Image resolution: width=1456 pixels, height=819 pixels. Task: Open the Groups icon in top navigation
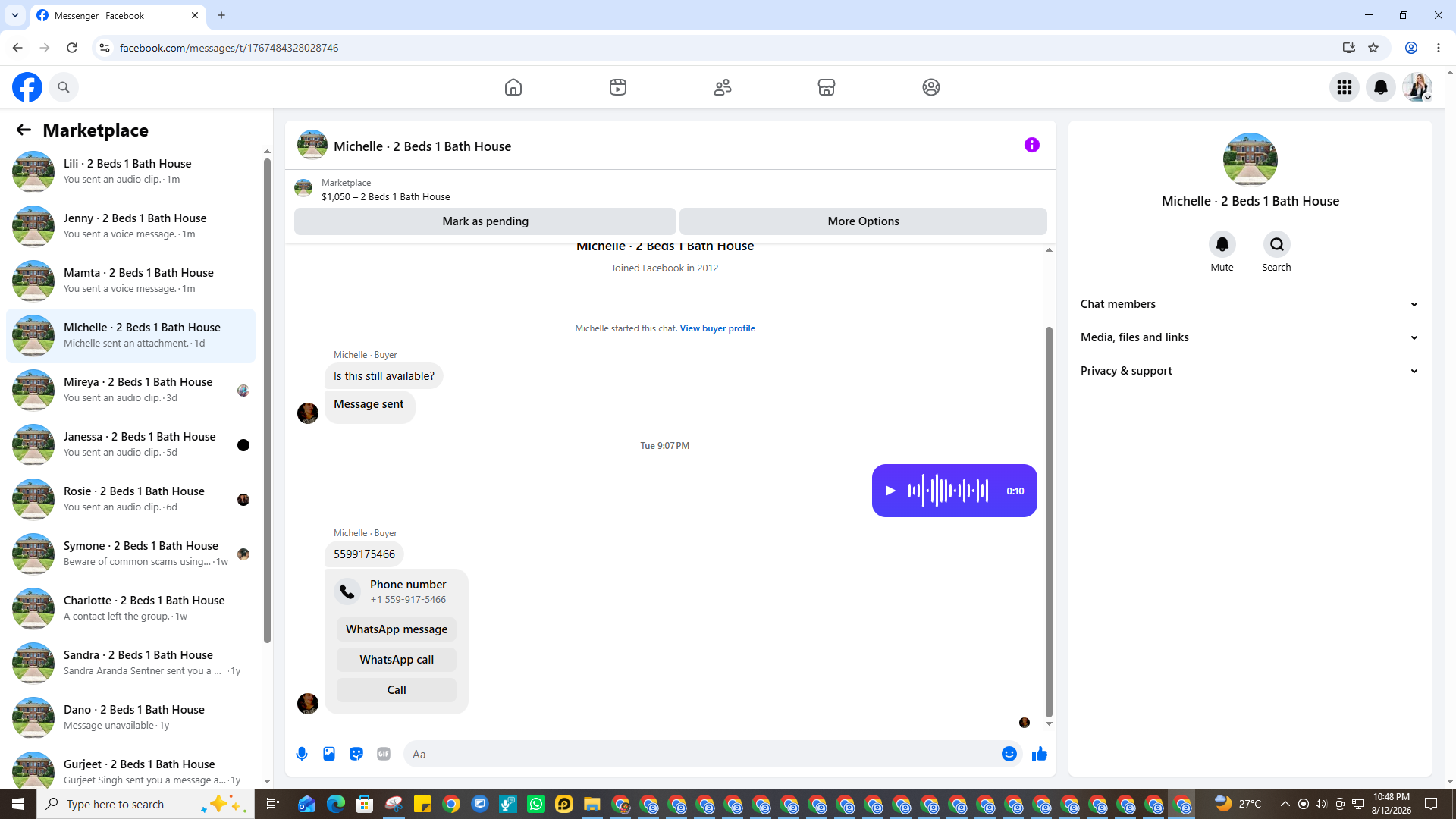(x=931, y=87)
